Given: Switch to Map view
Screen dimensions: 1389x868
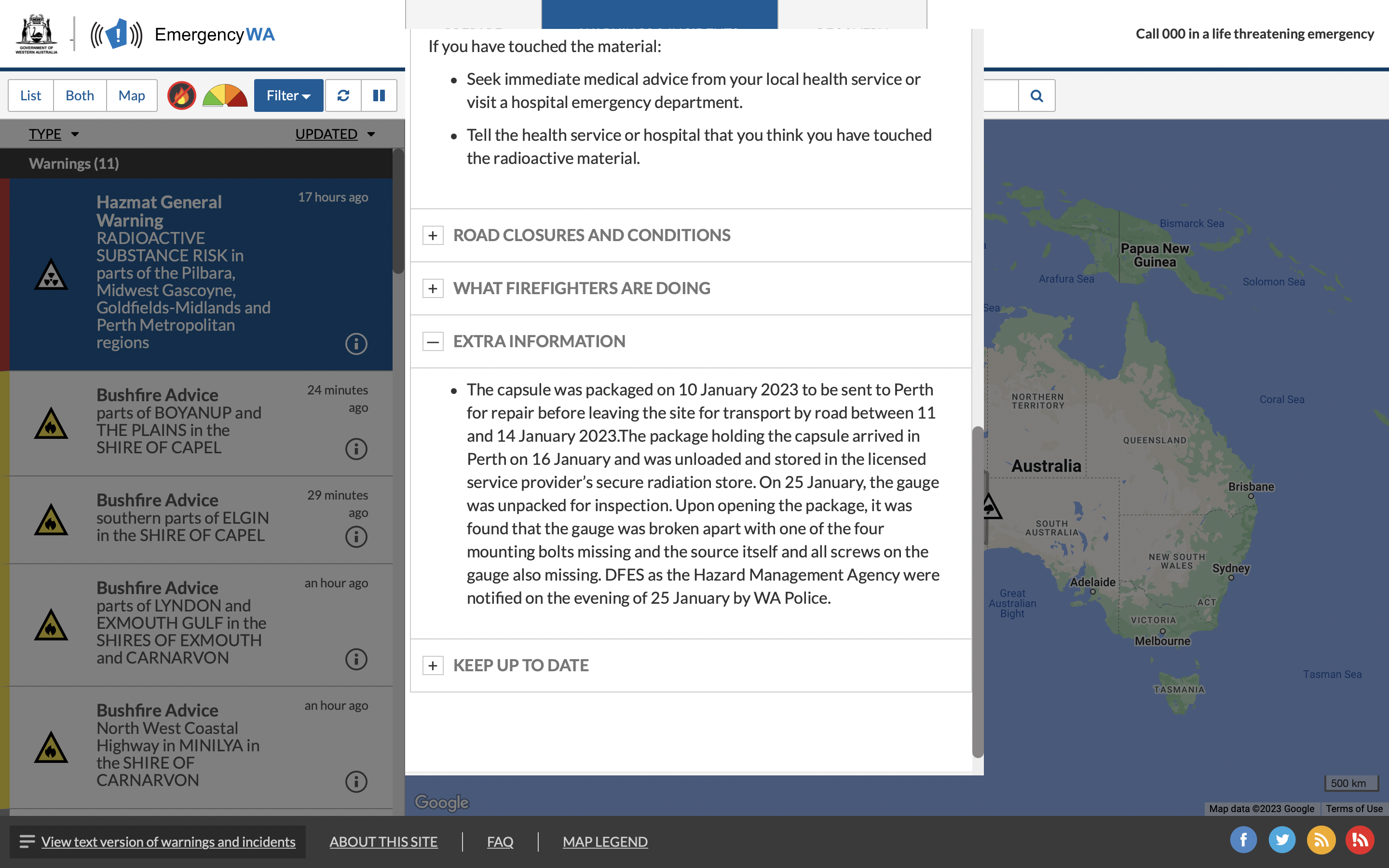Looking at the screenshot, I should click(x=132, y=95).
